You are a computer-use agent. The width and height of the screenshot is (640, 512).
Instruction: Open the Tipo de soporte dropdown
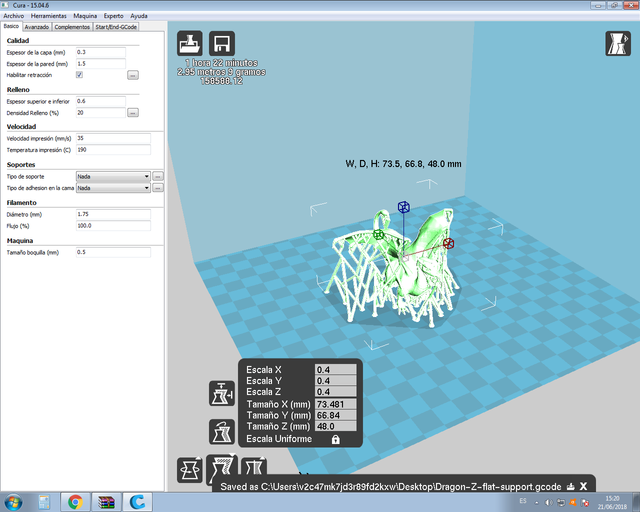tap(113, 176)
